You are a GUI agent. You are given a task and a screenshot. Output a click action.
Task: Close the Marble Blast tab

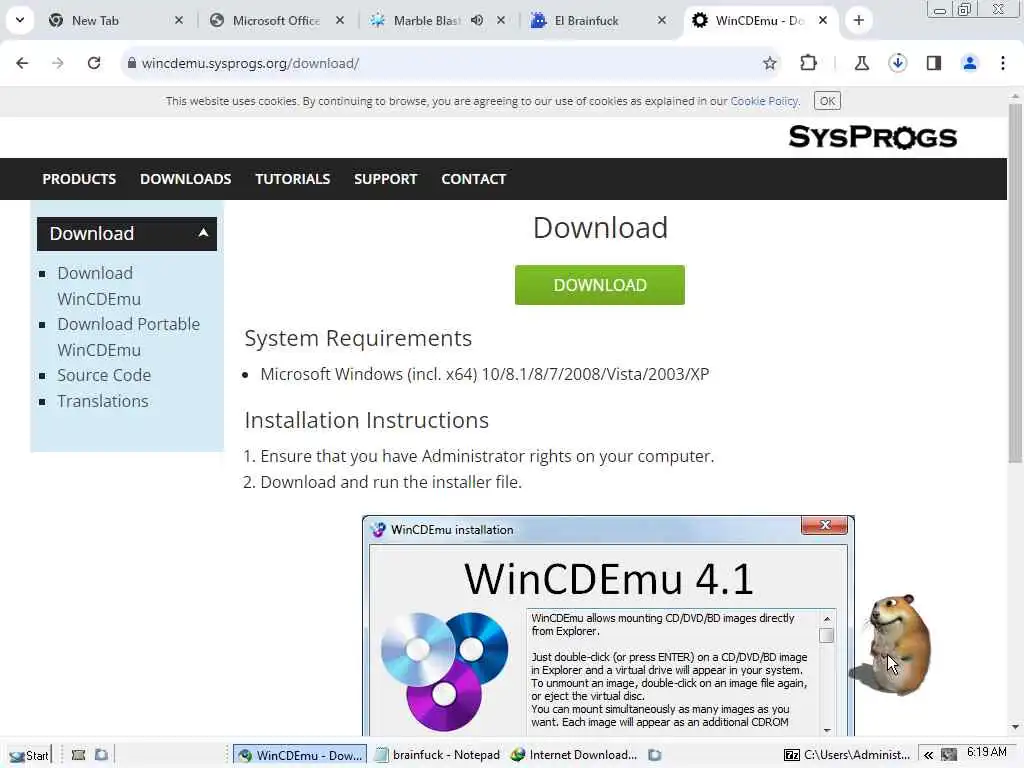[x=501, y=20]
